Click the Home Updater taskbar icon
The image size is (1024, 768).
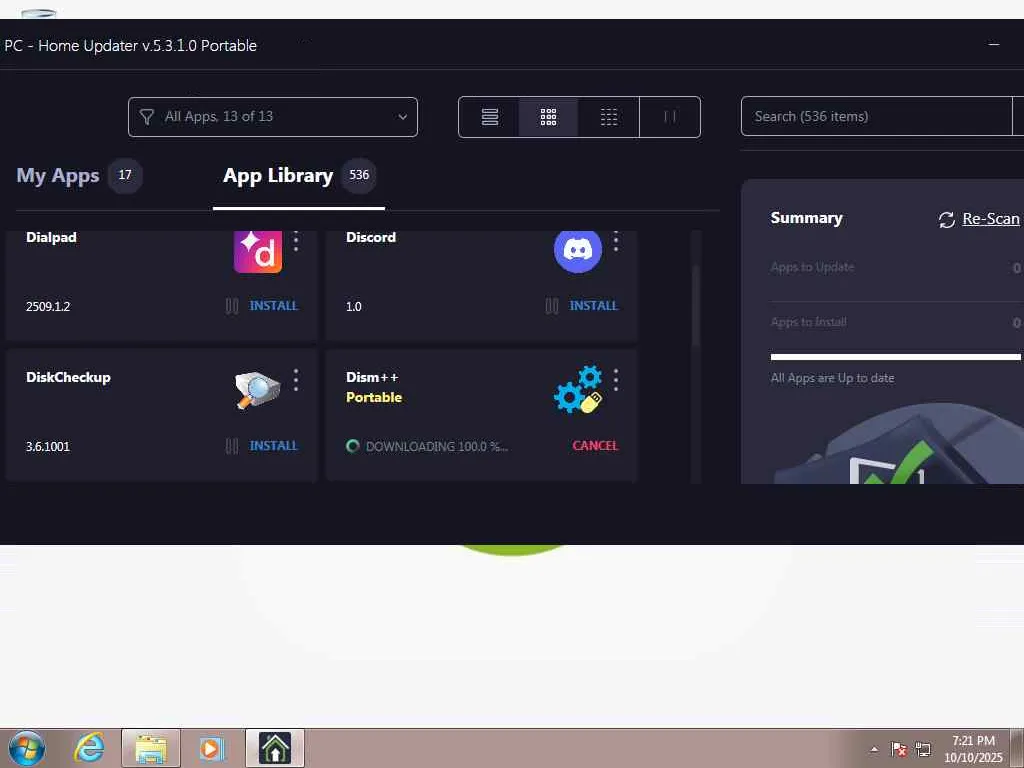(x=275, y=748)
